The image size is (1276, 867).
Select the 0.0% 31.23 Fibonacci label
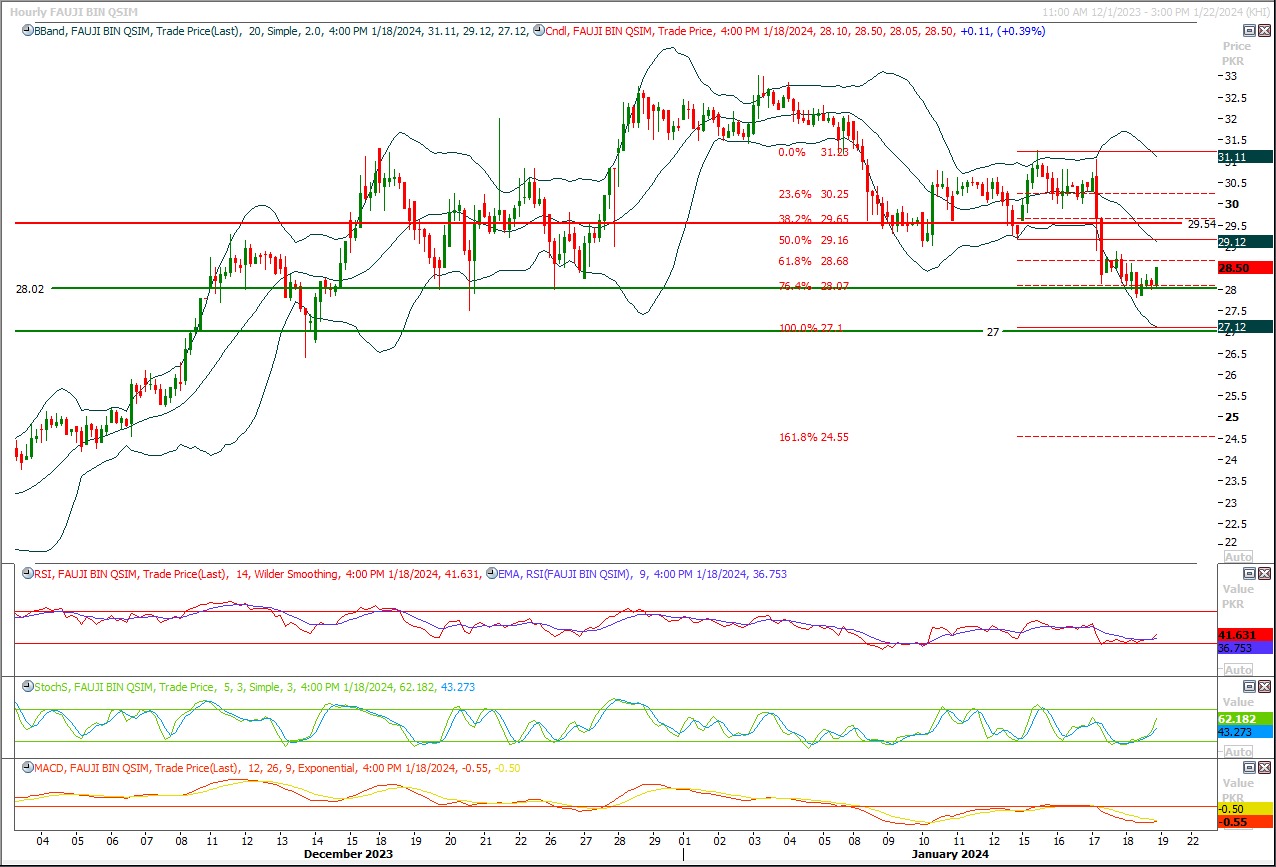pos(814,152)
